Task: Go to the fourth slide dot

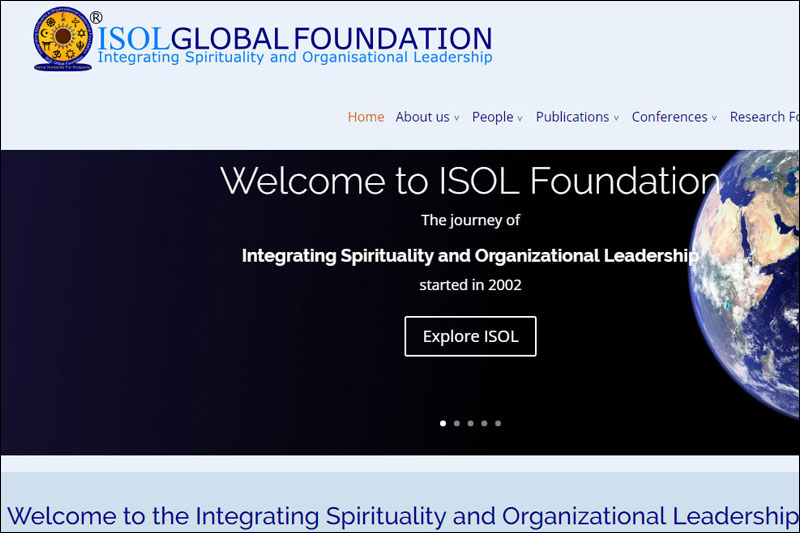Action: [x=484, y=423]
